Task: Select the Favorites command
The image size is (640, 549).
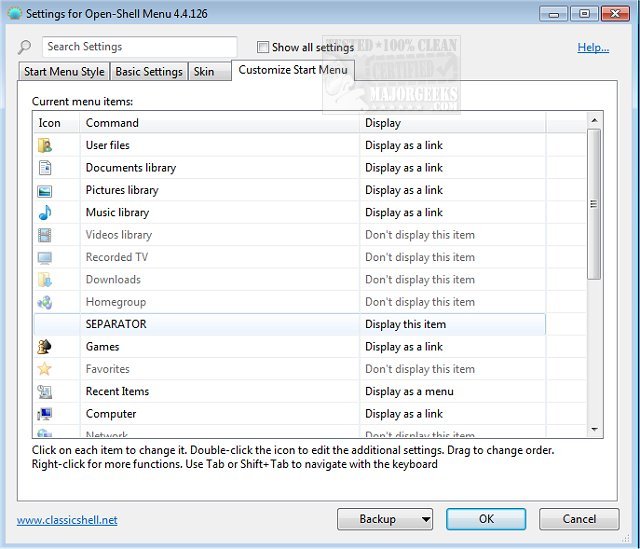Action: [x=108, y=369]
